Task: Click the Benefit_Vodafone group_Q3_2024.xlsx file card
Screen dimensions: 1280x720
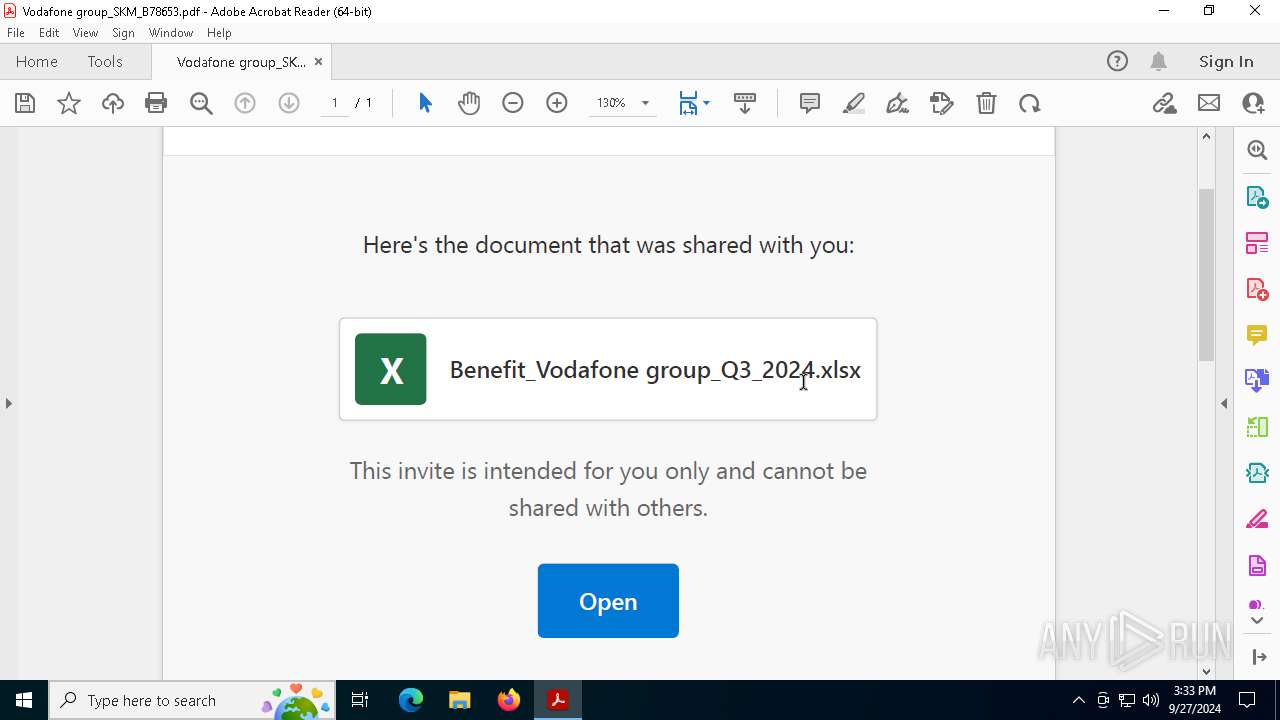Action: pos(608,369)
